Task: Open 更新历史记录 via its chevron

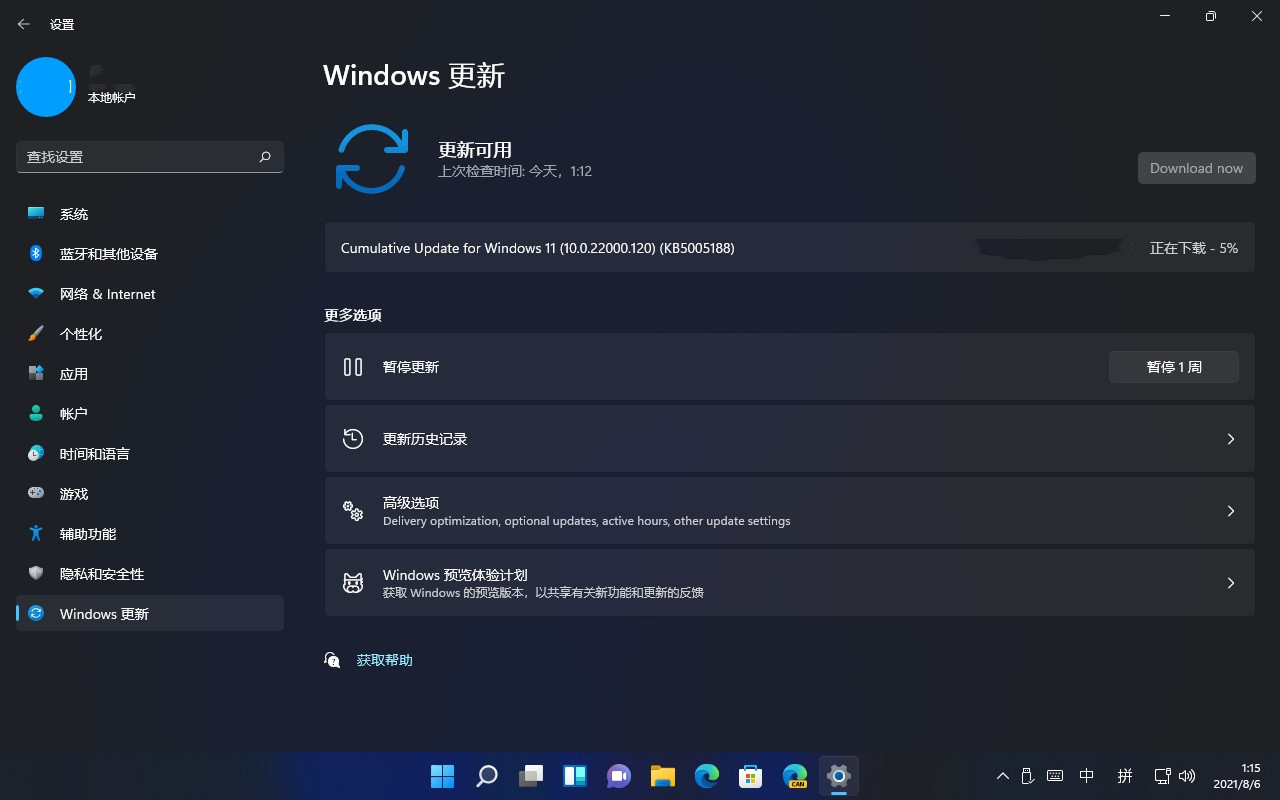Action: point(1231,438)
